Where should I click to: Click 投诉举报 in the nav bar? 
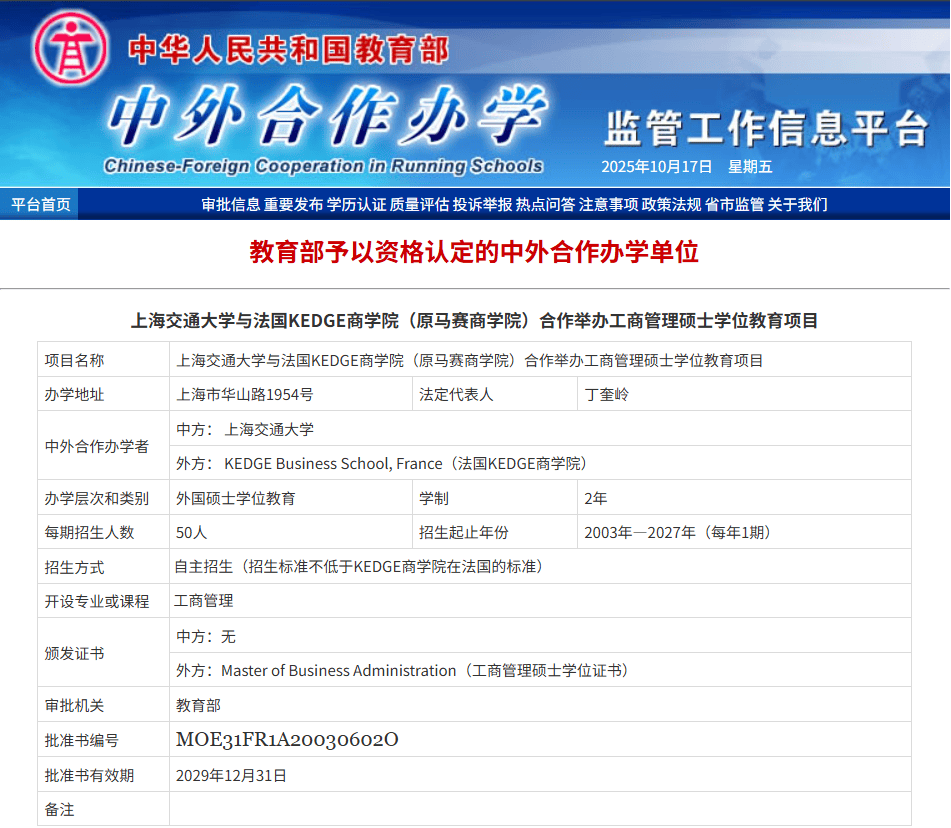point(483,204)
